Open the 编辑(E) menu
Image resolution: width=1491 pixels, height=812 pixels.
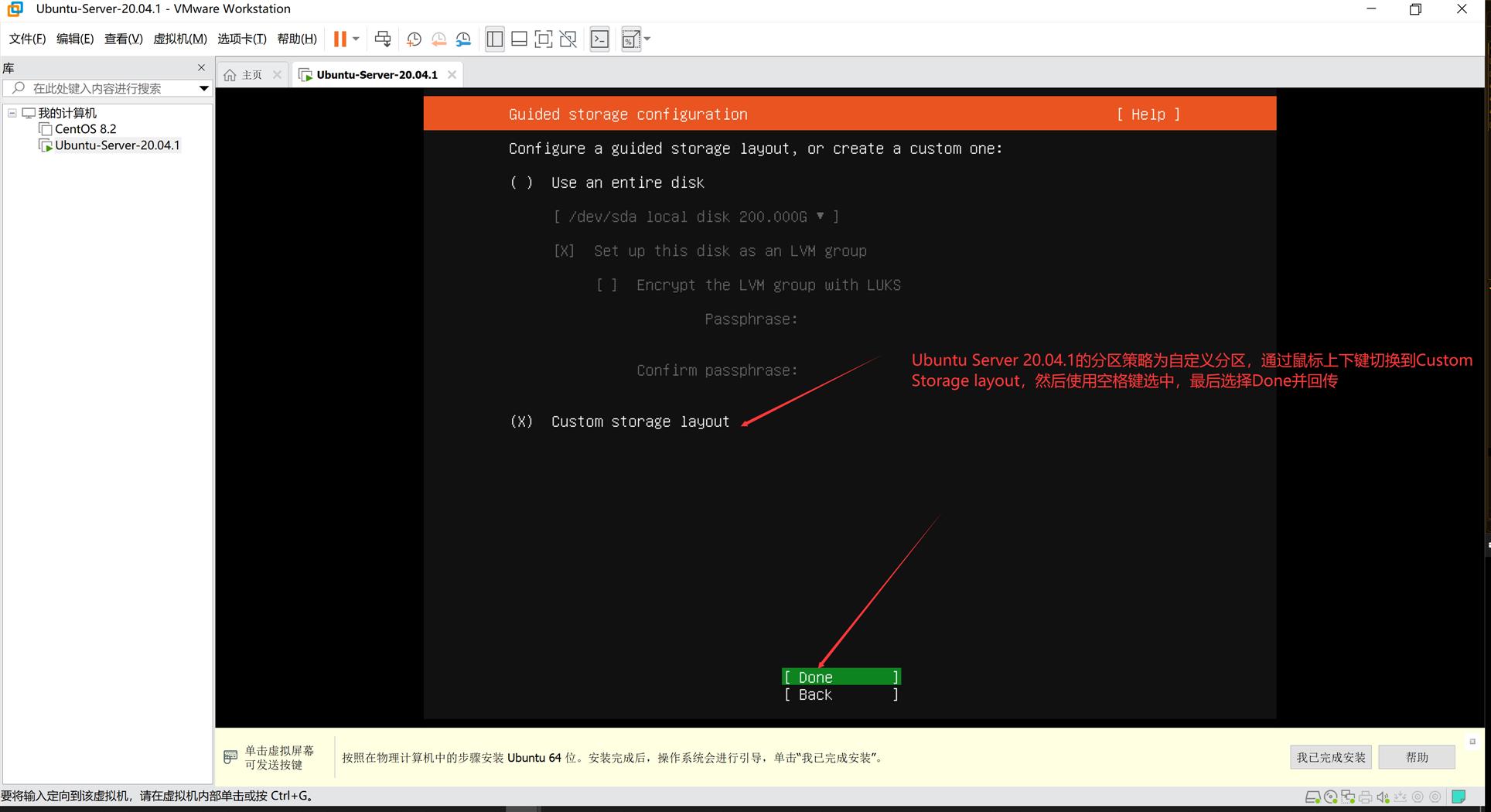(75, 39)
